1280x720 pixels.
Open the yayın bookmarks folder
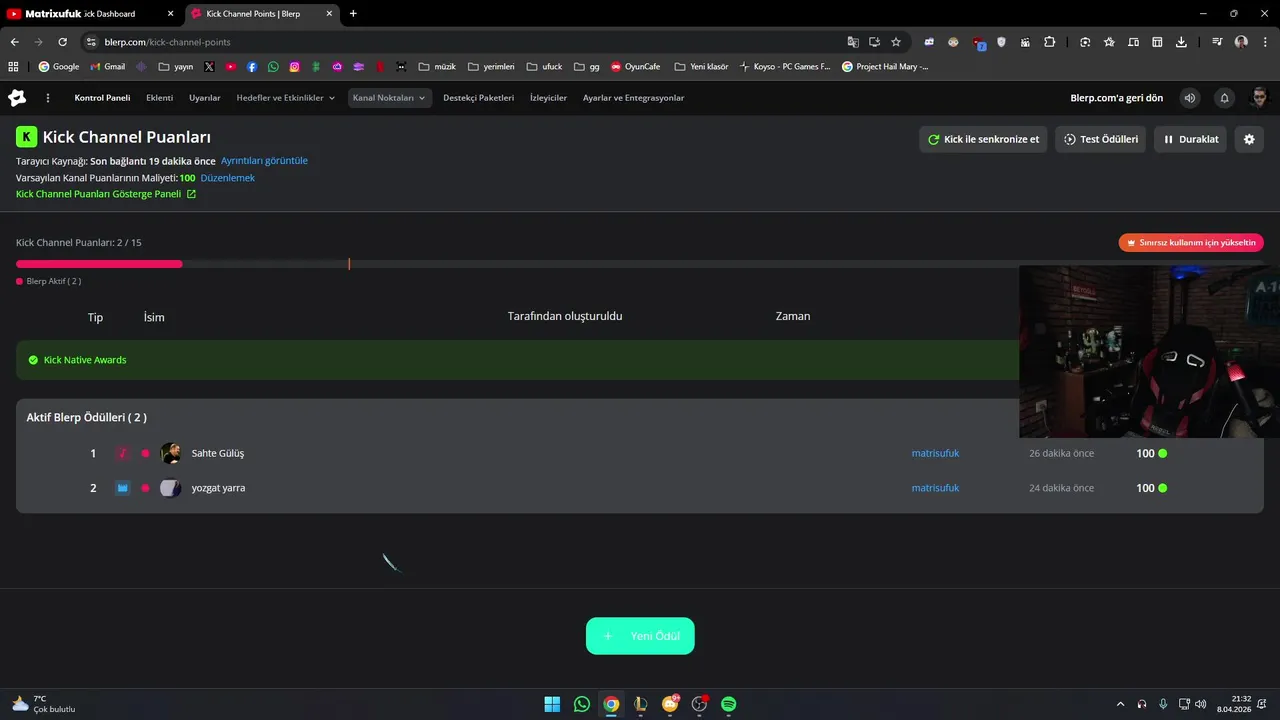click(176, 67)
